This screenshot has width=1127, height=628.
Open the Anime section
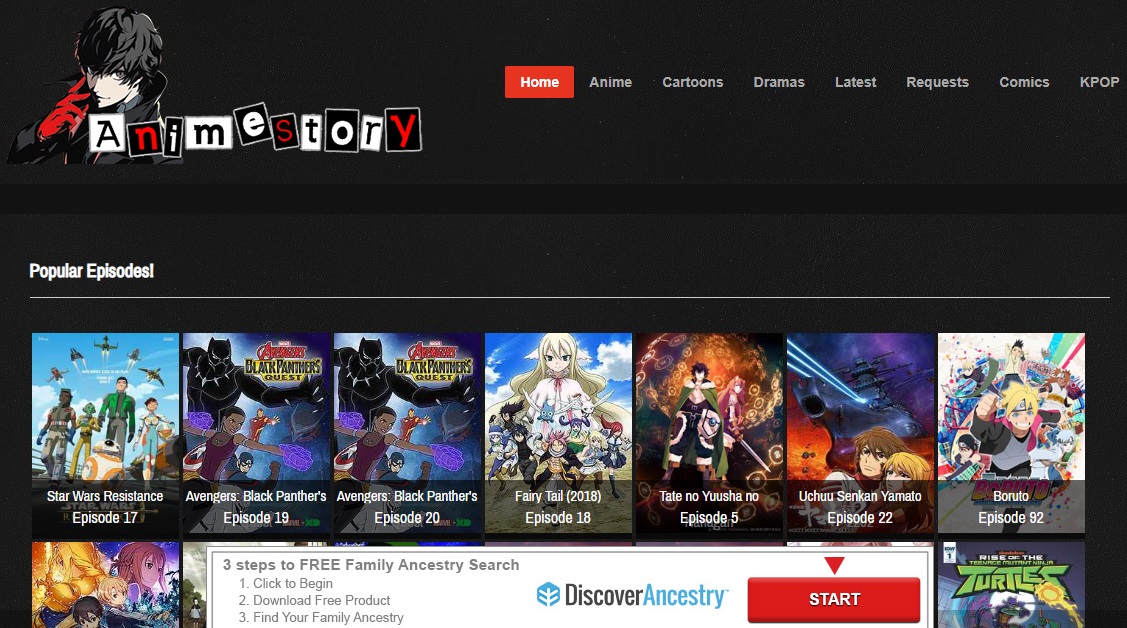click(x=610, y=82)
